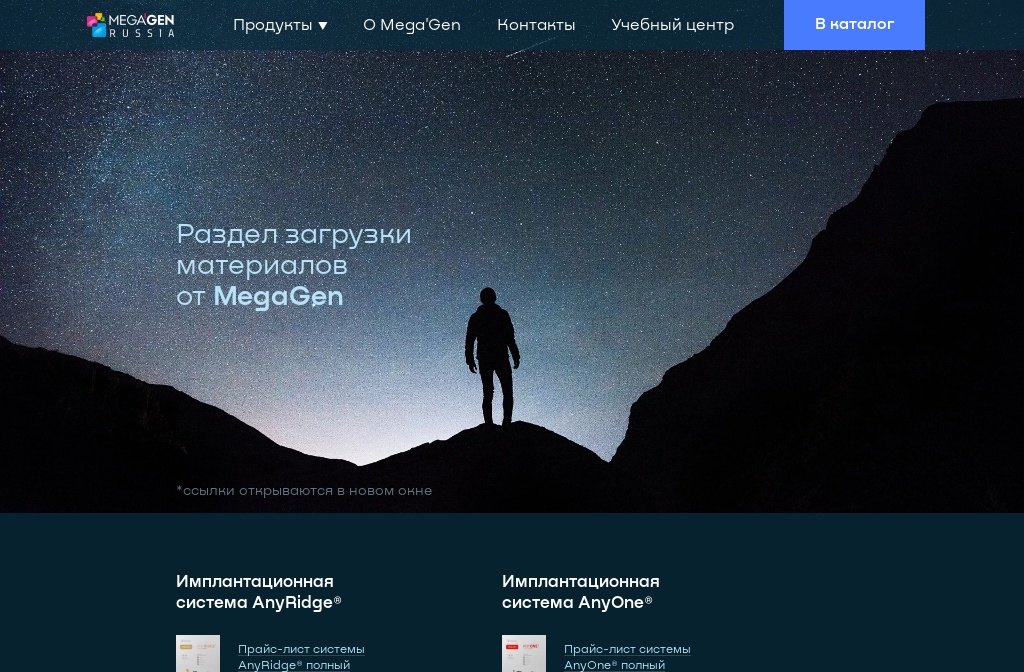The height and width of the screenshot is (672, 1024).
Task: Click the Имплантационная система AnyOne heading
Action: click(x=581, y=592)
